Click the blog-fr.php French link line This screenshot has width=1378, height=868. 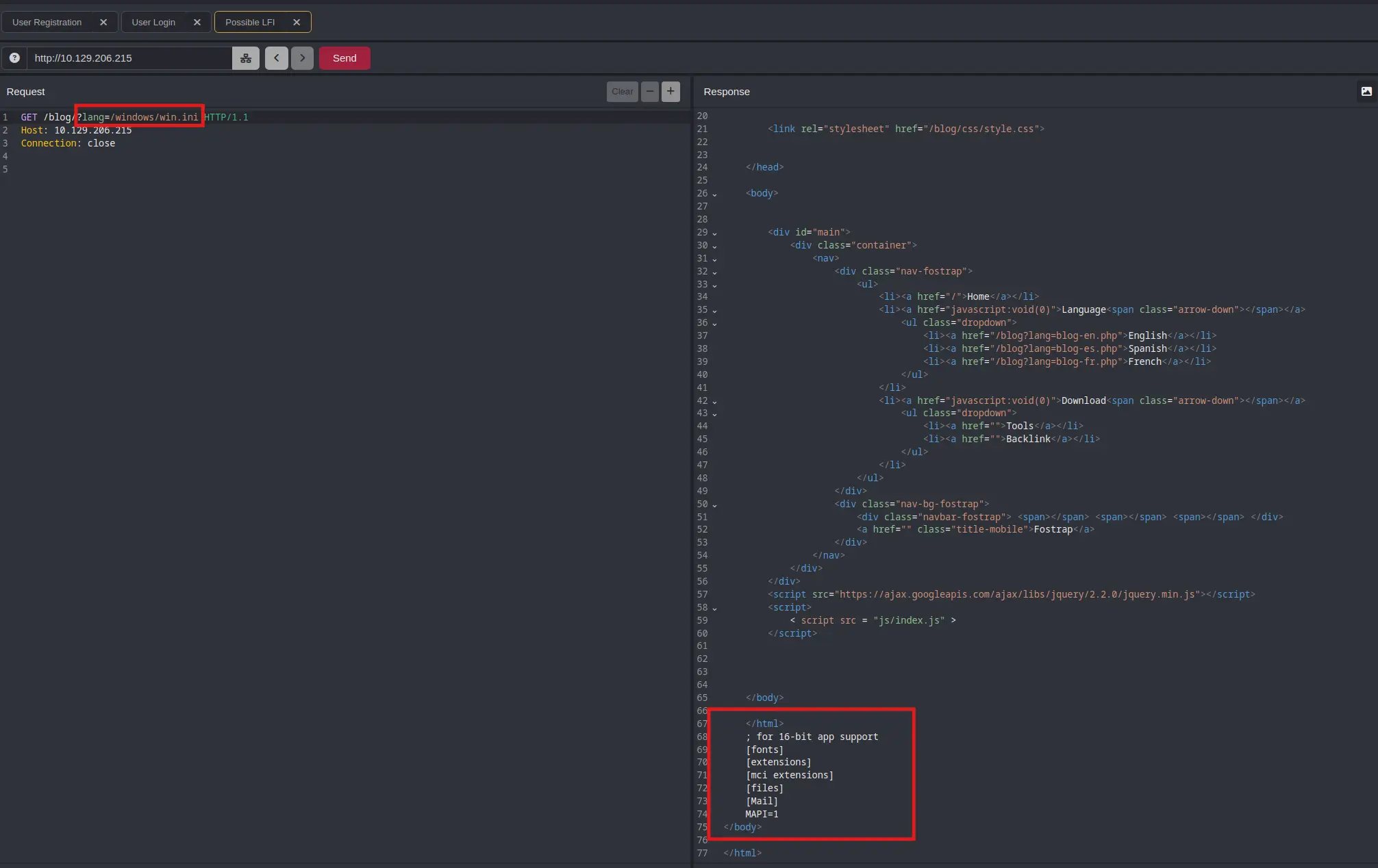click(x=1067, y=361)
